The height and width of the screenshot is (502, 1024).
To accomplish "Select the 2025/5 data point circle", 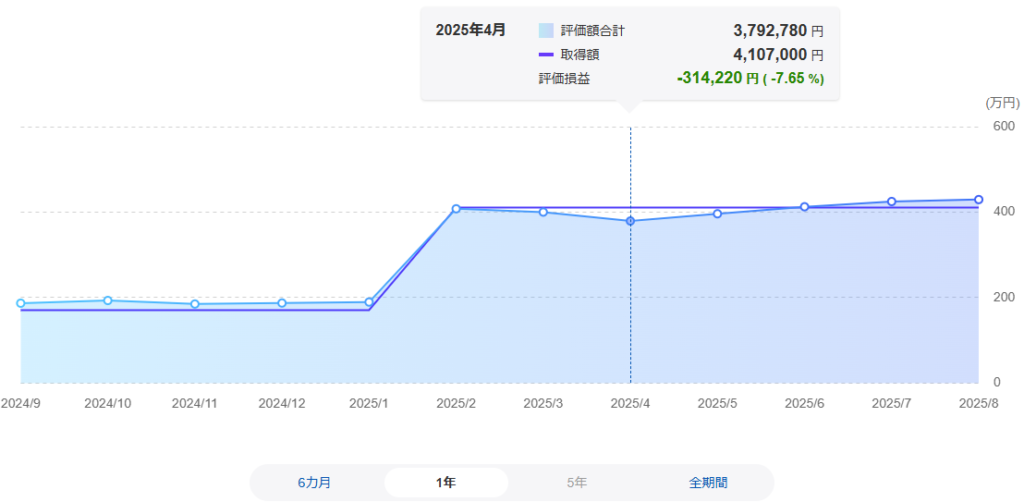I will [717, 214].
